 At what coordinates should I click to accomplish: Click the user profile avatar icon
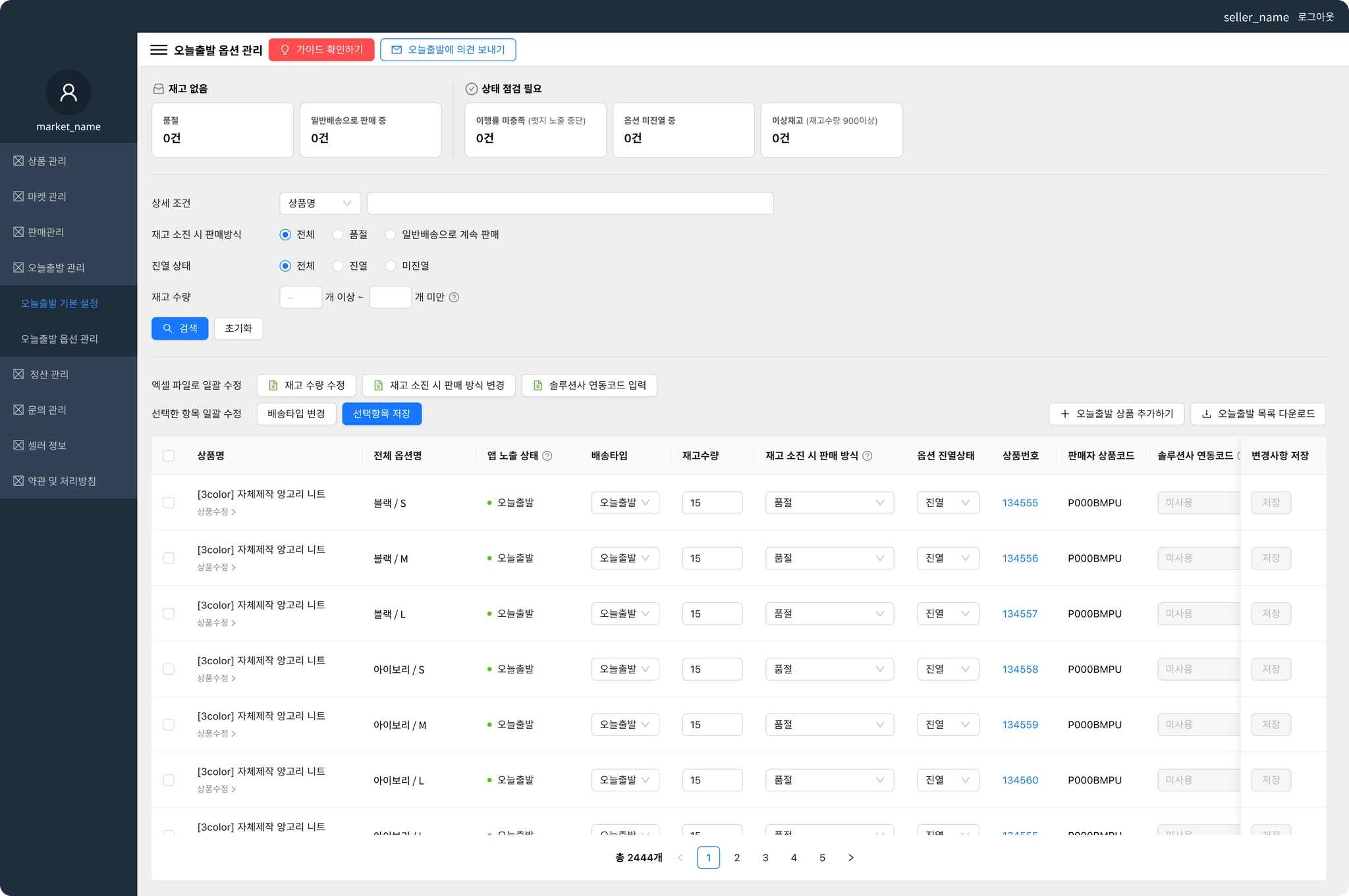(x=69, y=93)
